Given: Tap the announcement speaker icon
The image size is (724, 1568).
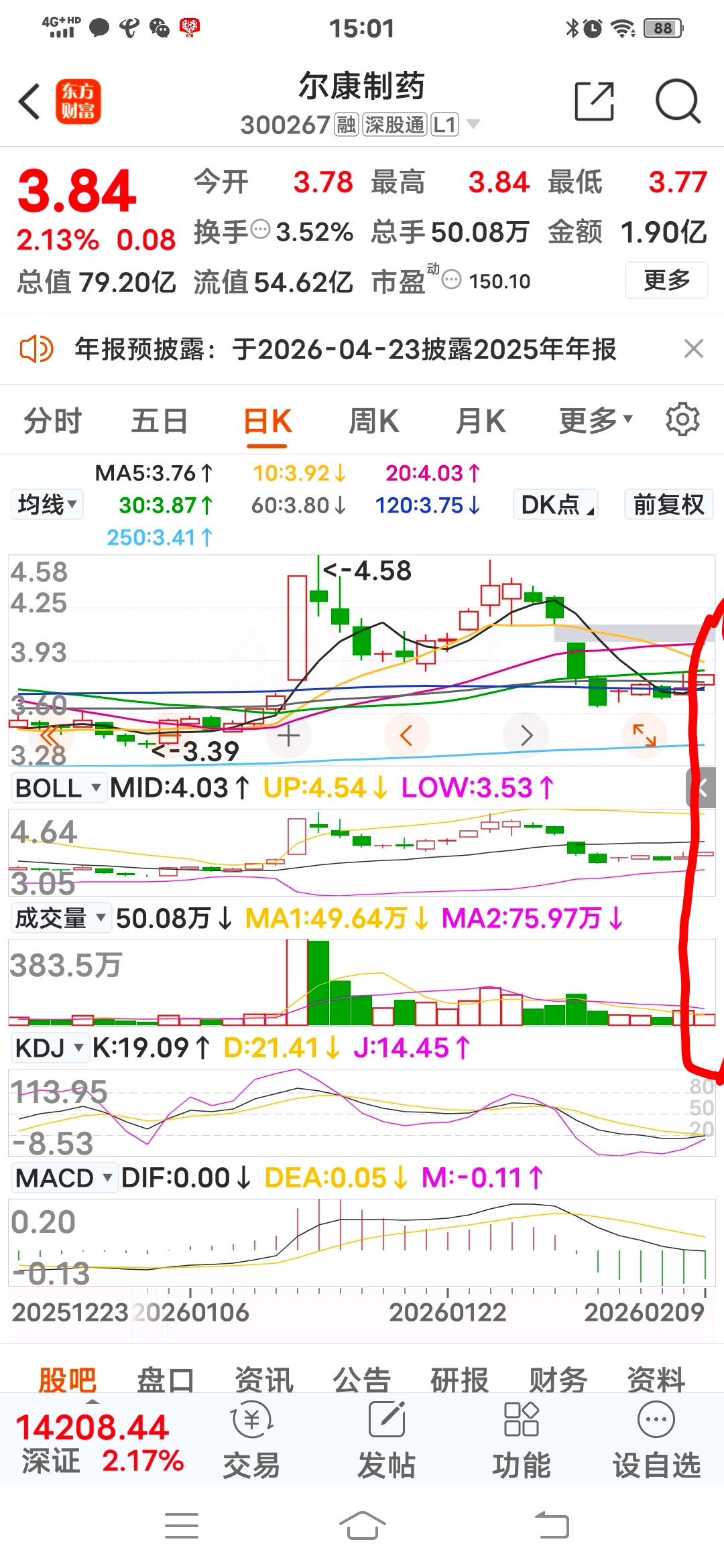Looking at the screenshot, I should 36,349.
